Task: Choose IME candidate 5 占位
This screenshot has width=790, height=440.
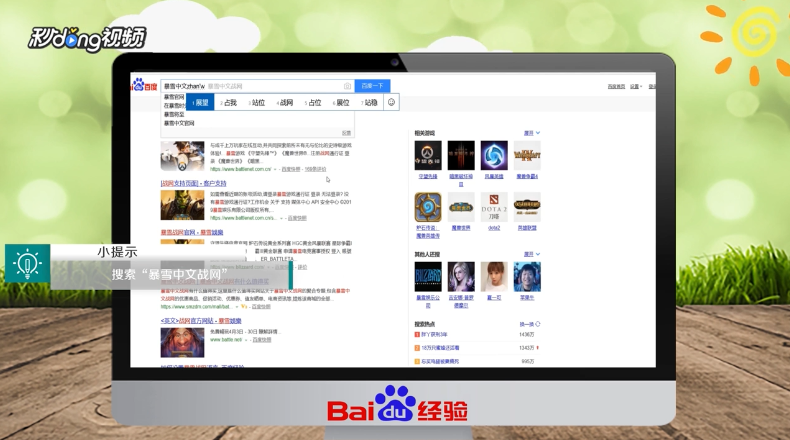Action: click(313, 102)
